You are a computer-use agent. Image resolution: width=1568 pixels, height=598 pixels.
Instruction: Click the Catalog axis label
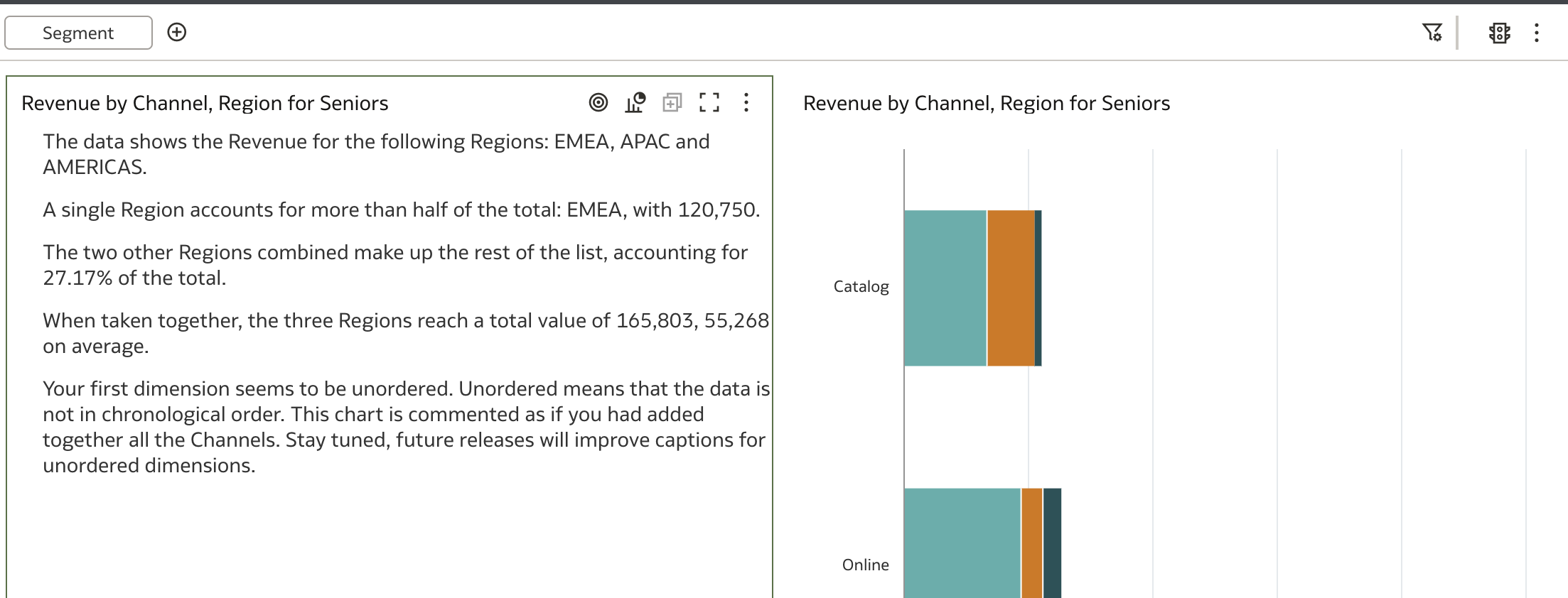coord(861,287)
